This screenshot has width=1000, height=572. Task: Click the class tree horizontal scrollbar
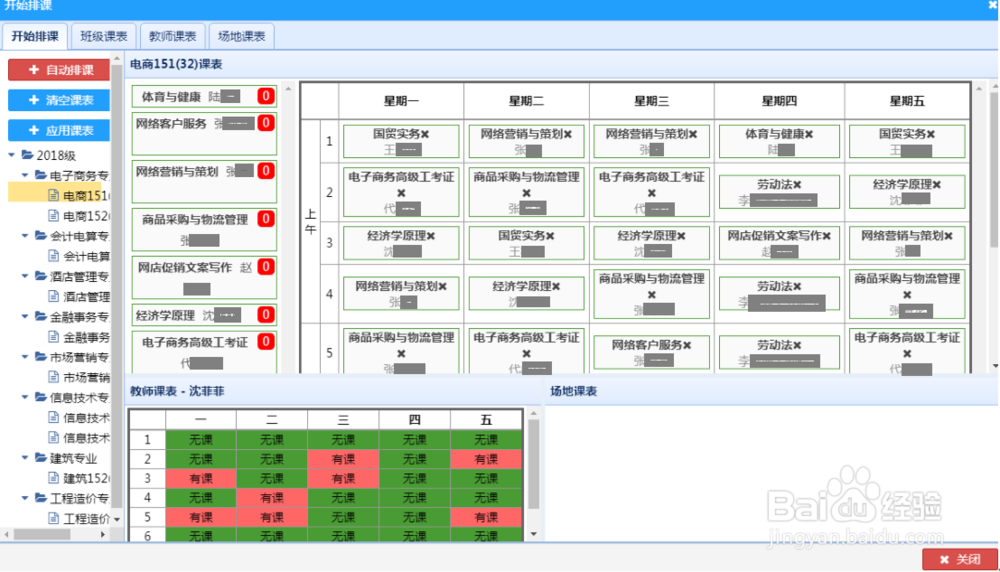click(x=42, y=534)
